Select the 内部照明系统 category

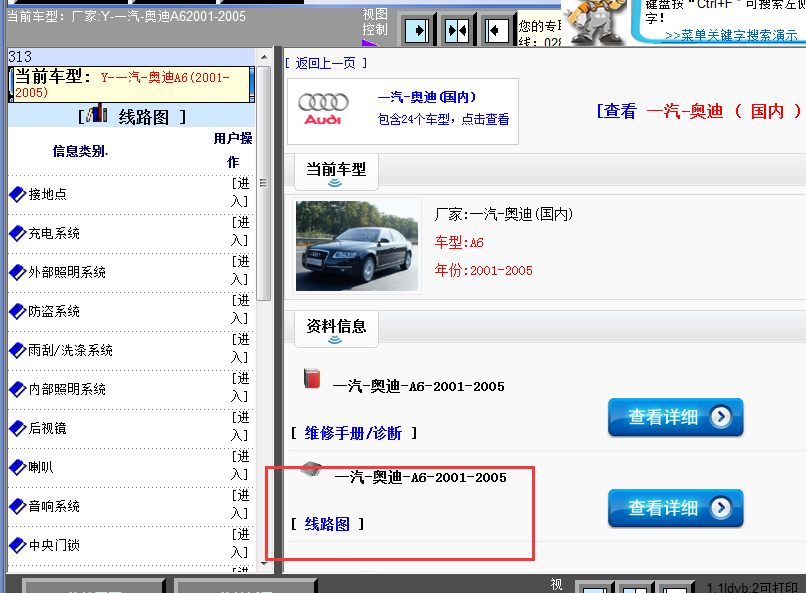(x=67, y=390)
